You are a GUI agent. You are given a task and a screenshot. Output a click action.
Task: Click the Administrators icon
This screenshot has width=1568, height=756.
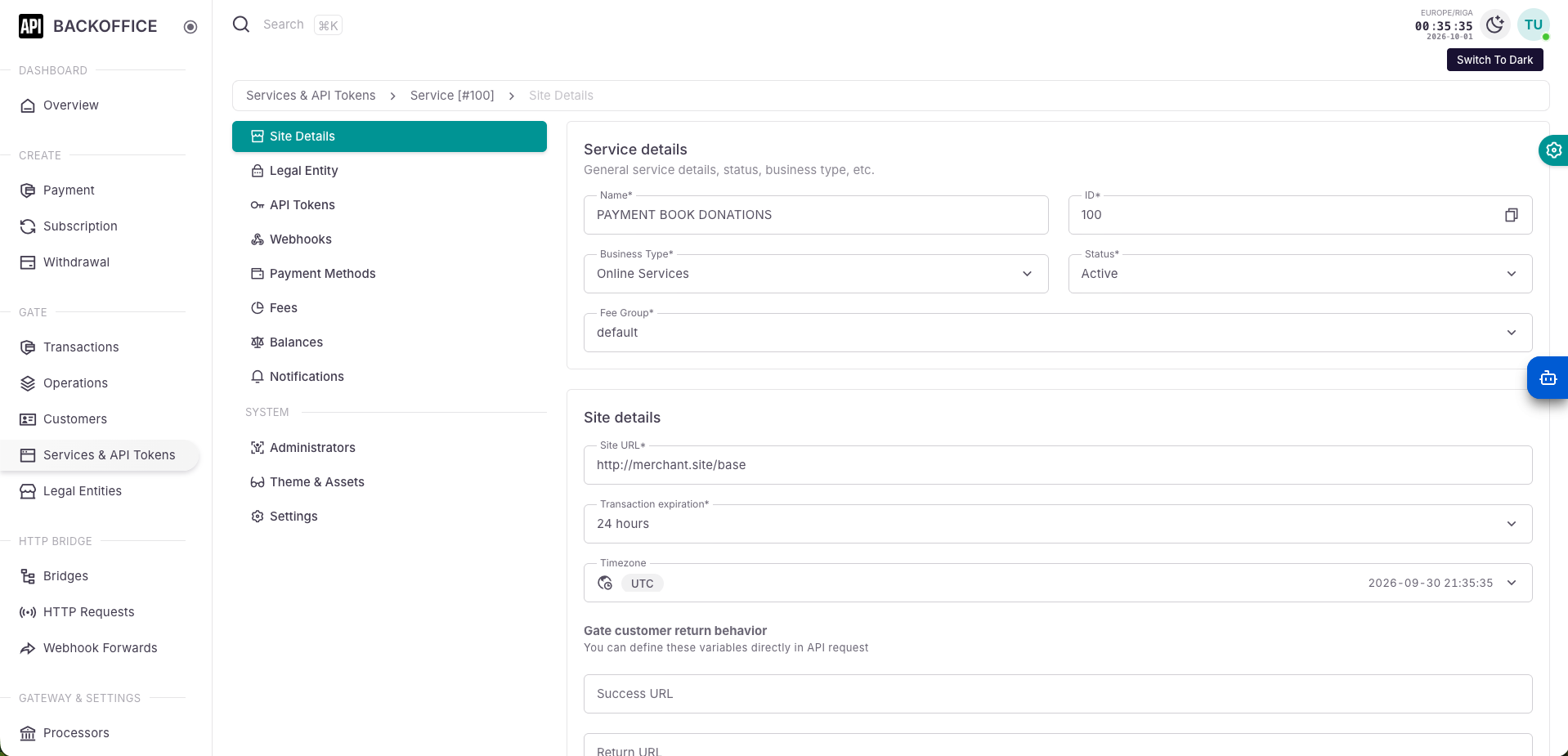coord(258,448)
